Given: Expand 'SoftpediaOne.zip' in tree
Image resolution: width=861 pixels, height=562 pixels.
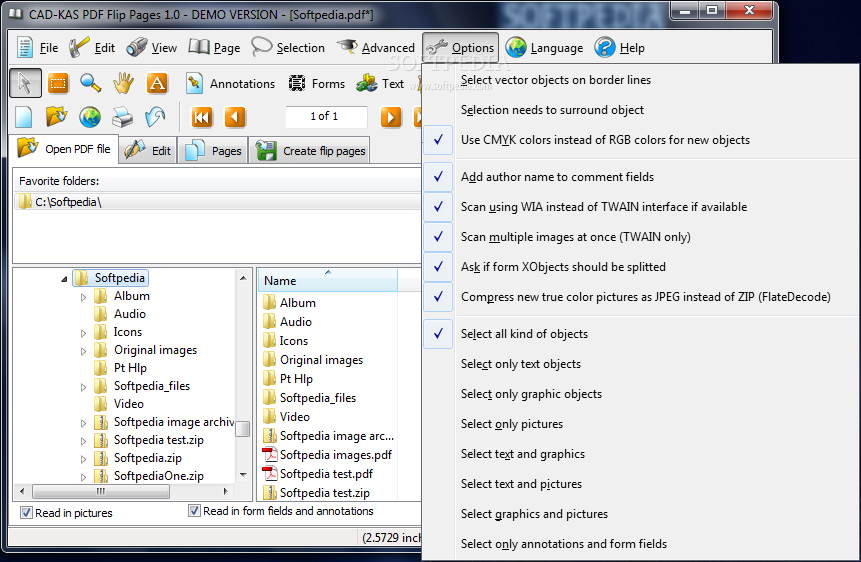Looking at the screenshot, I should point(83,477).
